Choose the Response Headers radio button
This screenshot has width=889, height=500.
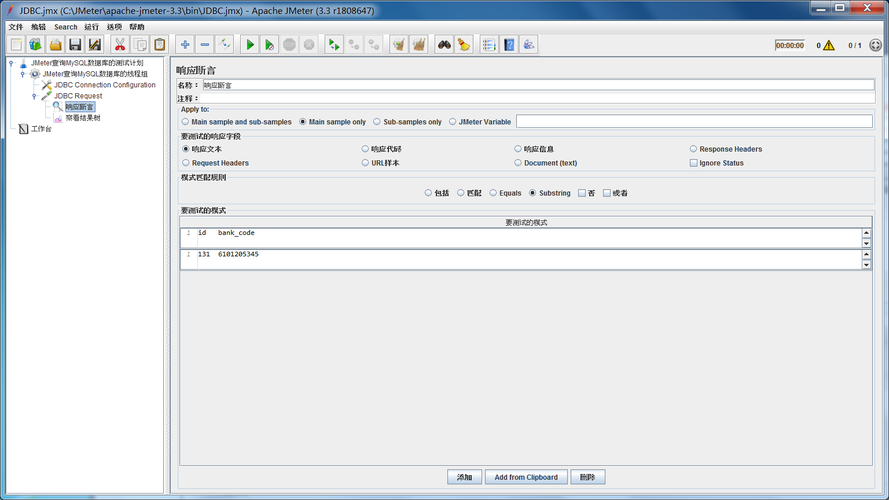click(693, 149)
